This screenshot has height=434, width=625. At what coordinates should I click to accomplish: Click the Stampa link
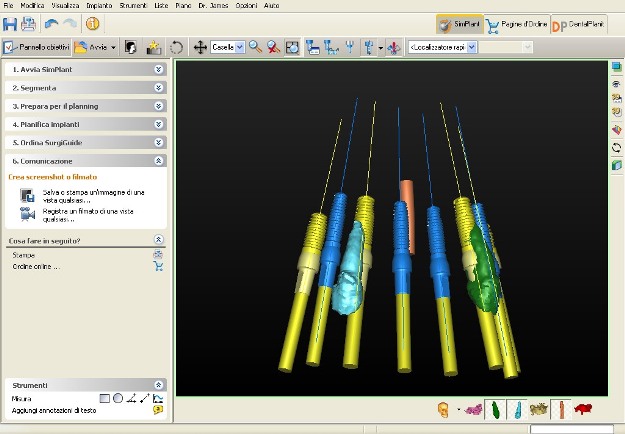pos(24,255)
